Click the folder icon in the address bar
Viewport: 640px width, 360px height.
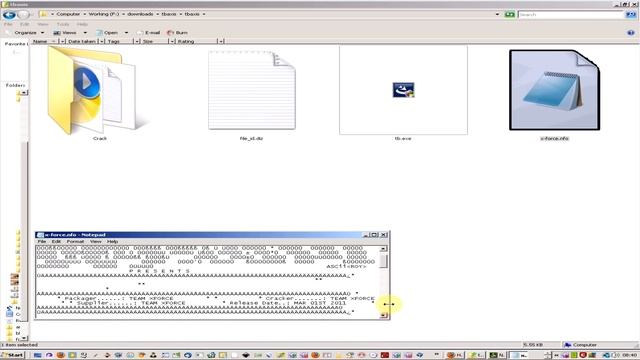point(43,14)
